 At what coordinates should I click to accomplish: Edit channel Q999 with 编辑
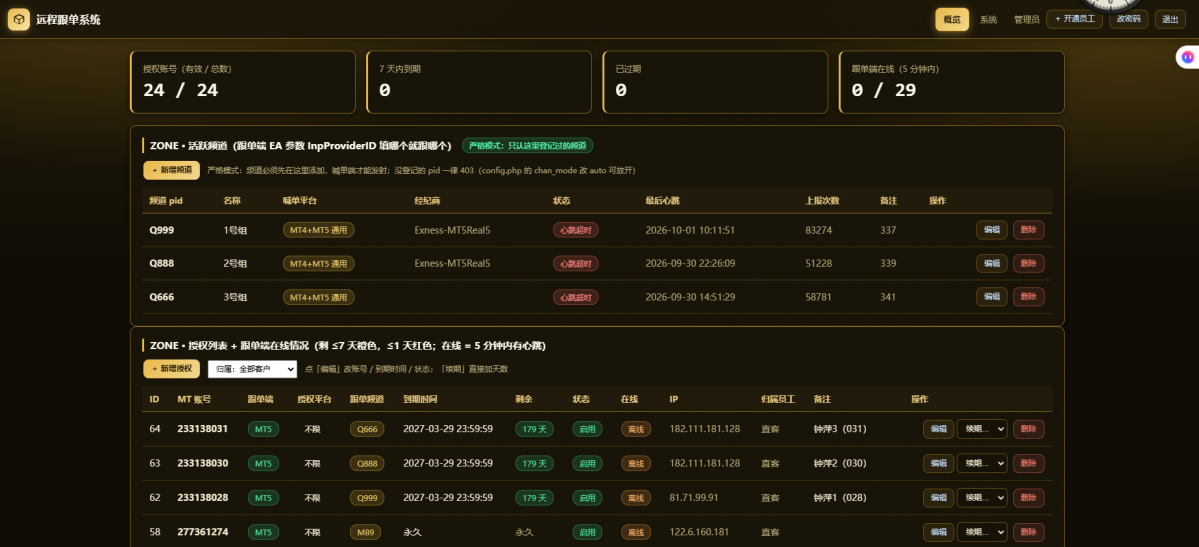[x=992, y=230]
